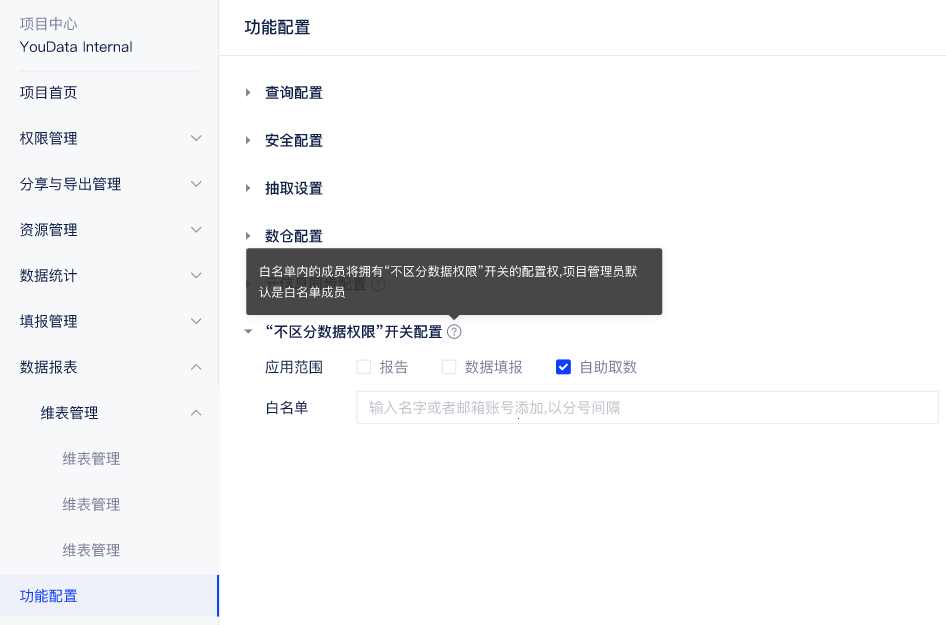Expand the 安全配置 section
This screenshot has height=625, width=946.
[248, 141]
